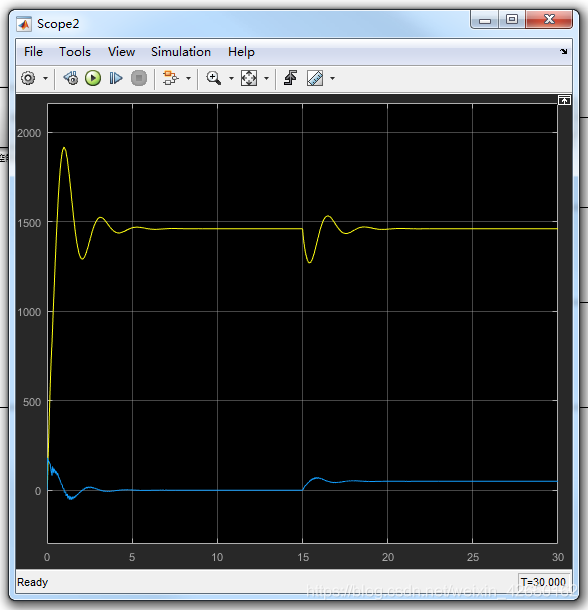Click the Scale Axes Limits icon
588x610 pixels.
coord(249,78)
